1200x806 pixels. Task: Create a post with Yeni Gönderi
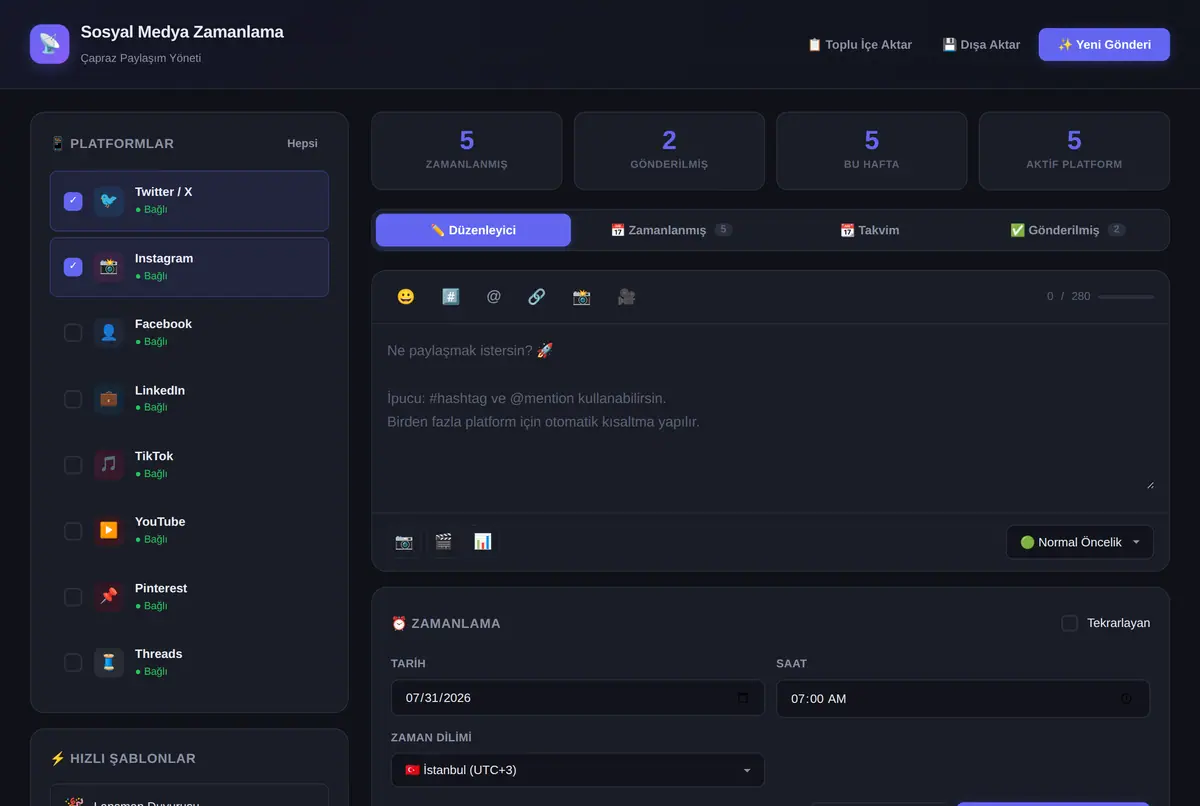pos(1104,44)
